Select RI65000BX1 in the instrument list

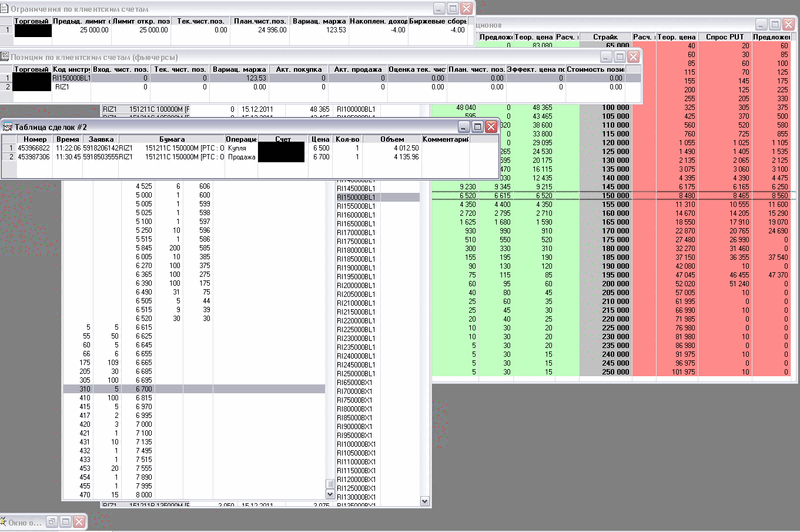[x=354, y=383]
